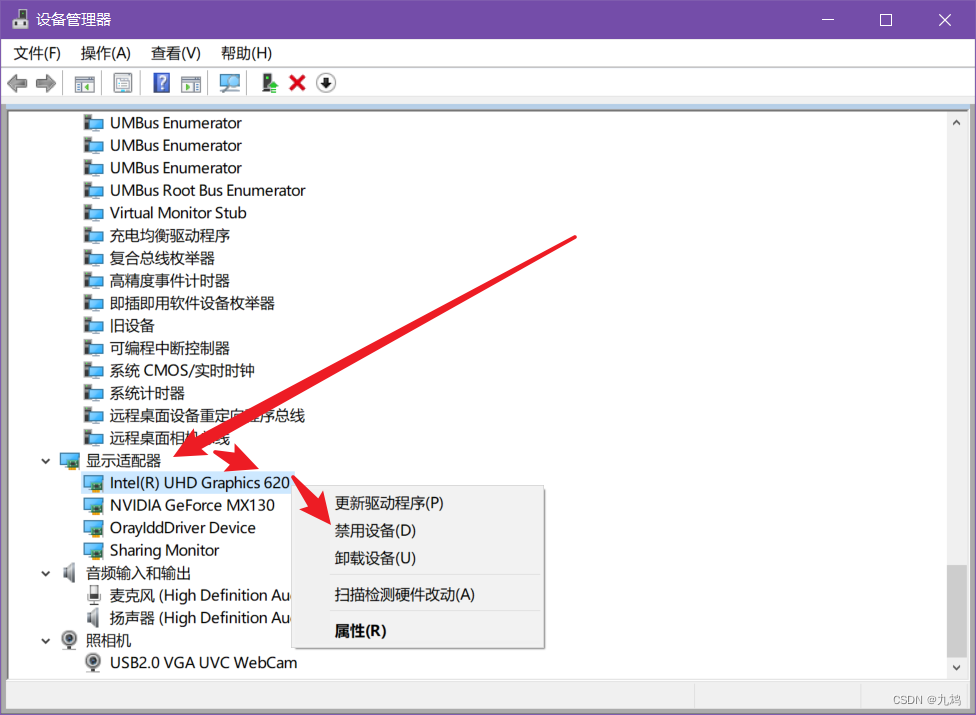Select the 高精度事件计时器 entry
Viewport: 976px width, 715px height.
[x=170, y=281]
